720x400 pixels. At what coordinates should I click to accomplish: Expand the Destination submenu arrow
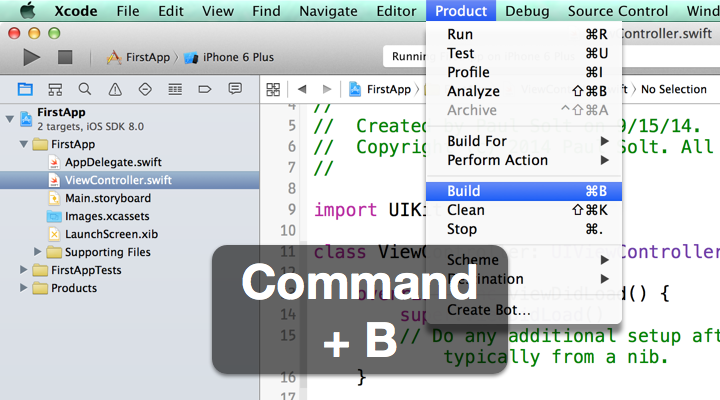[604, 279]
